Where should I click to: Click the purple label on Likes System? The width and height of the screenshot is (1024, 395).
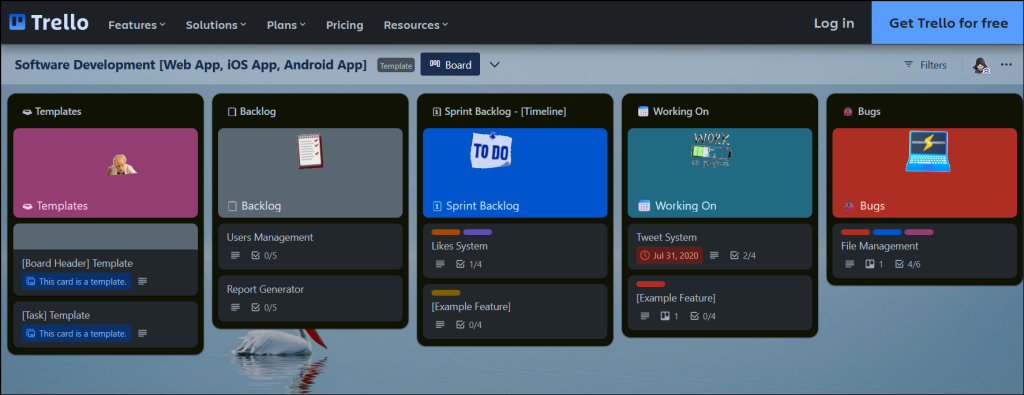477,232
